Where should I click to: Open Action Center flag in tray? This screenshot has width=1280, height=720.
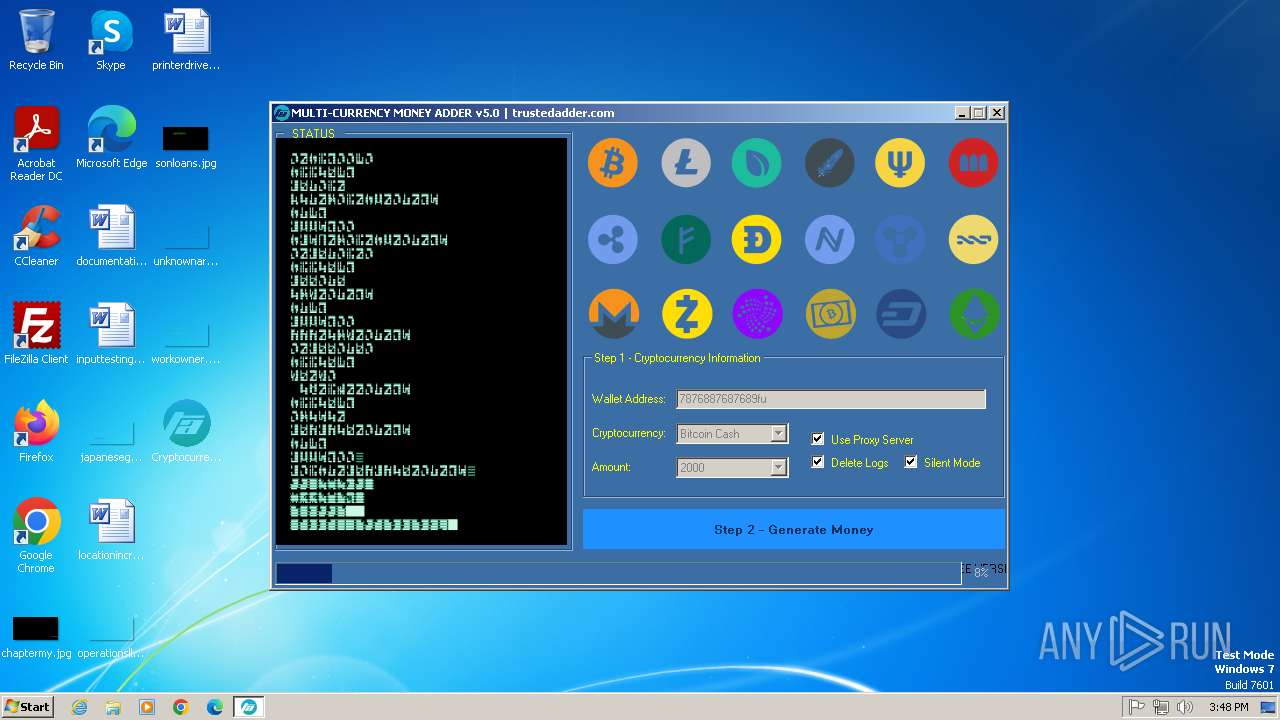click(1136, 707)
